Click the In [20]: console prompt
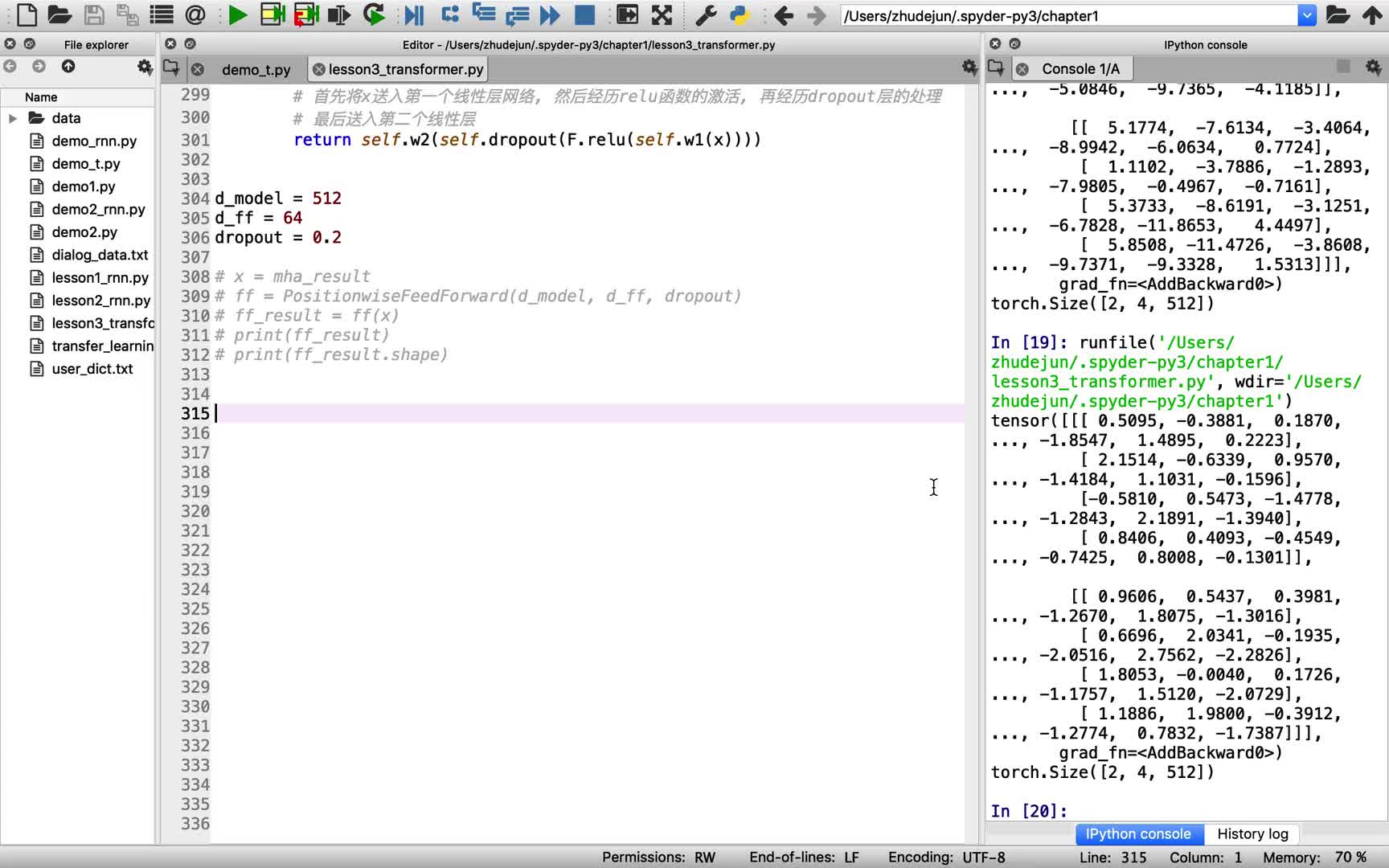Screen dimensions: 1389x868 point(1029,811)
